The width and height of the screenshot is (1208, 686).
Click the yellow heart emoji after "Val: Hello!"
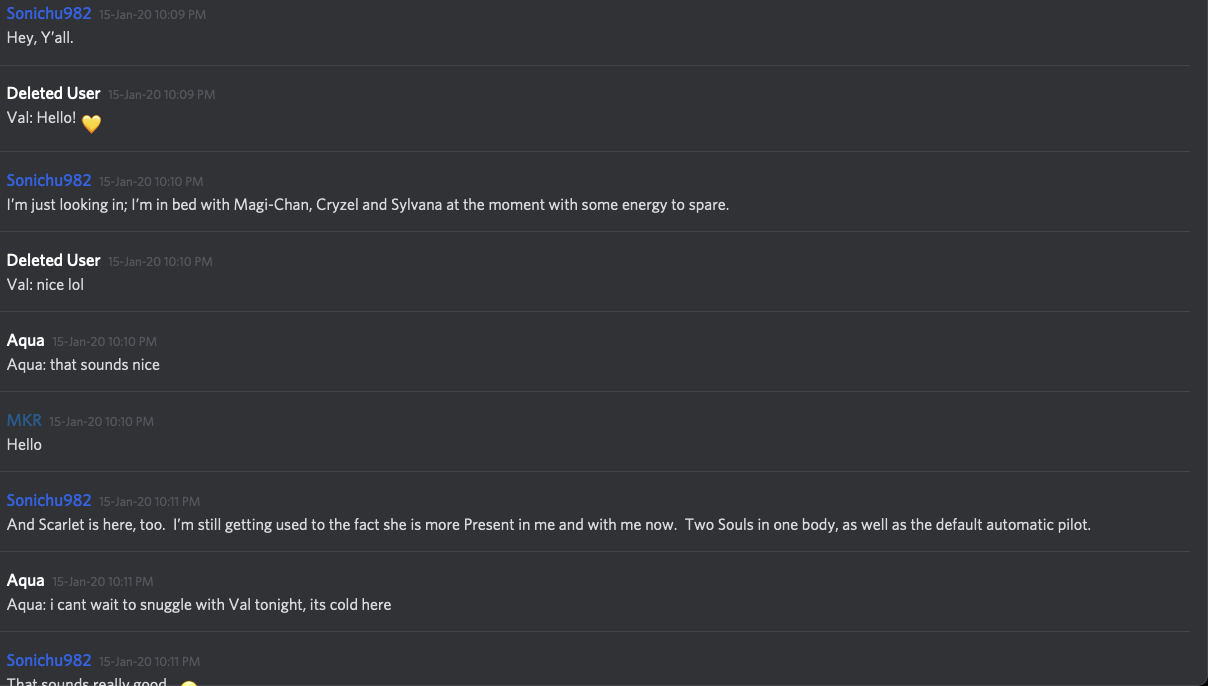click(x=91, y=124)
